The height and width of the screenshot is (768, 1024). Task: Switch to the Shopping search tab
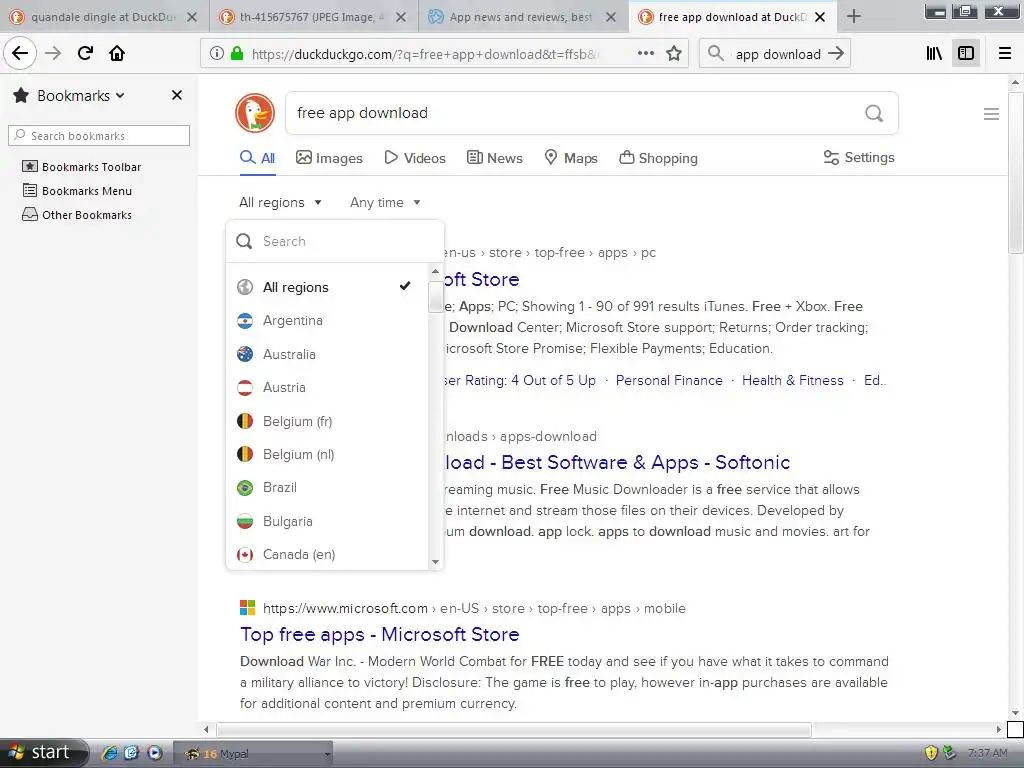click(658, 158)
